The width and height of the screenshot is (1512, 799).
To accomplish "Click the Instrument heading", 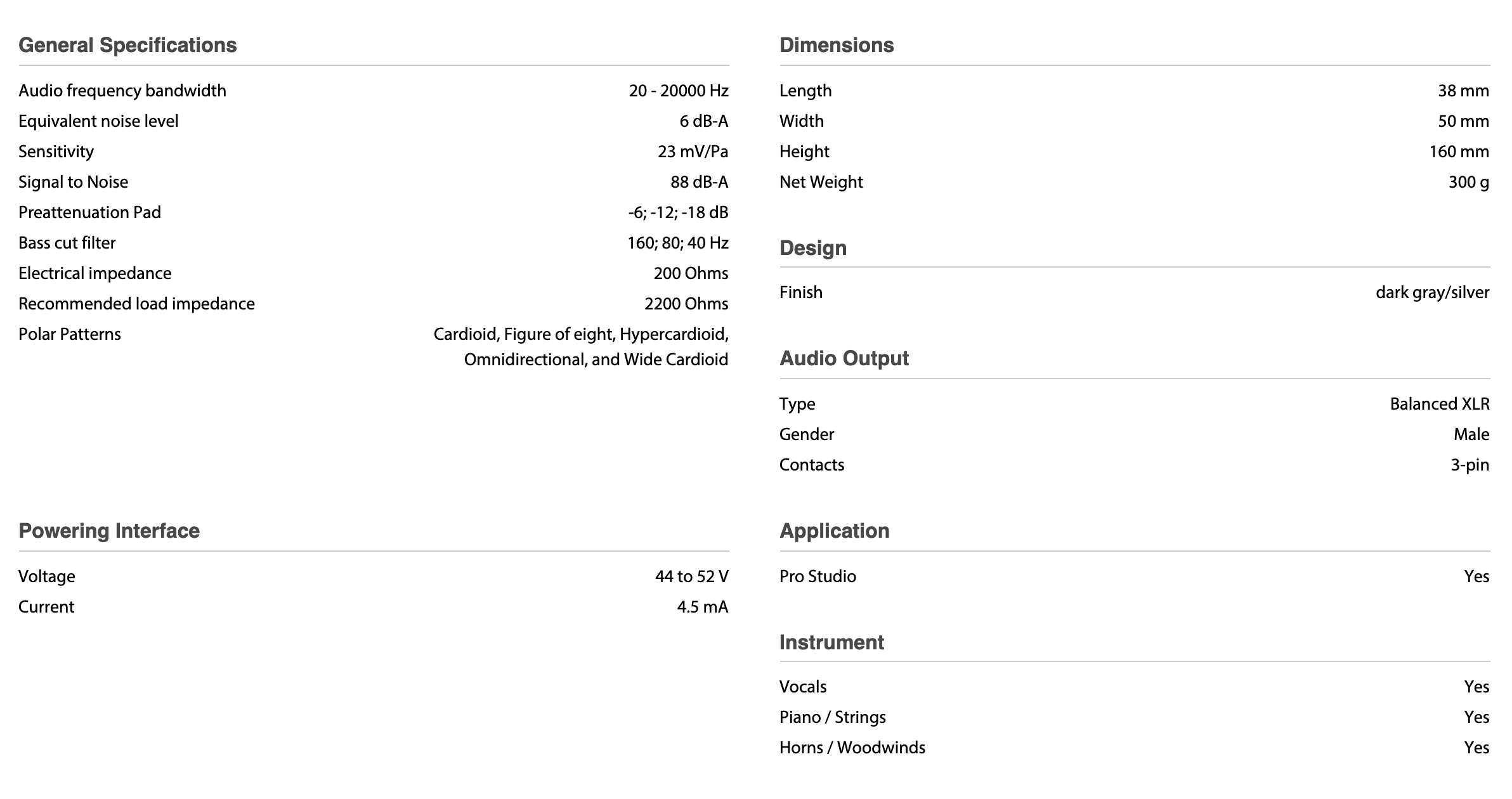I will coord(831,642).
